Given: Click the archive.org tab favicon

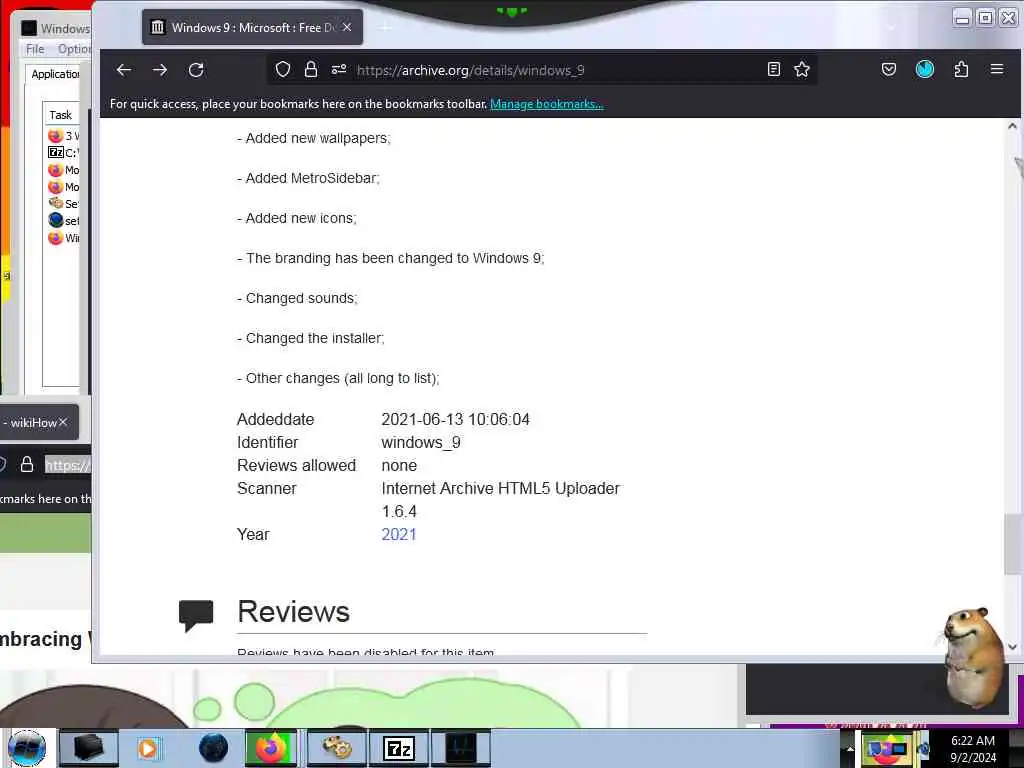Looking at the screenshot, I should tap(157, 27).
